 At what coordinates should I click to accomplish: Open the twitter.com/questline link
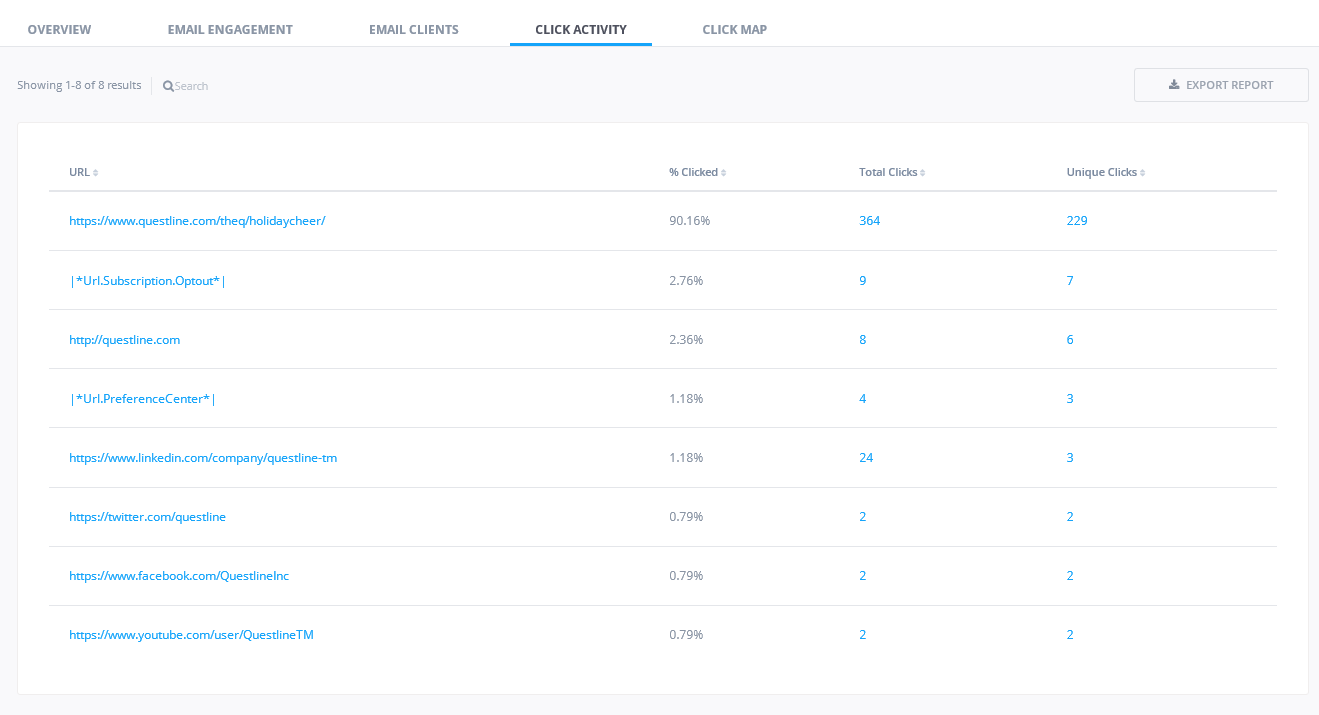point(147,517)
